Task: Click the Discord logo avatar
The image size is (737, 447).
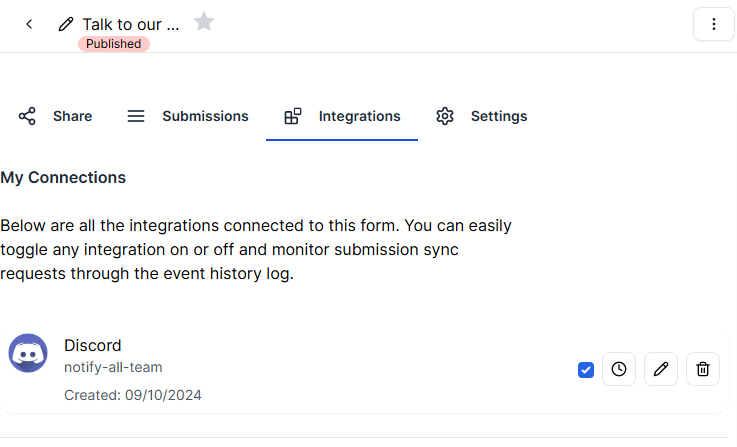Action: pos(28,353)
